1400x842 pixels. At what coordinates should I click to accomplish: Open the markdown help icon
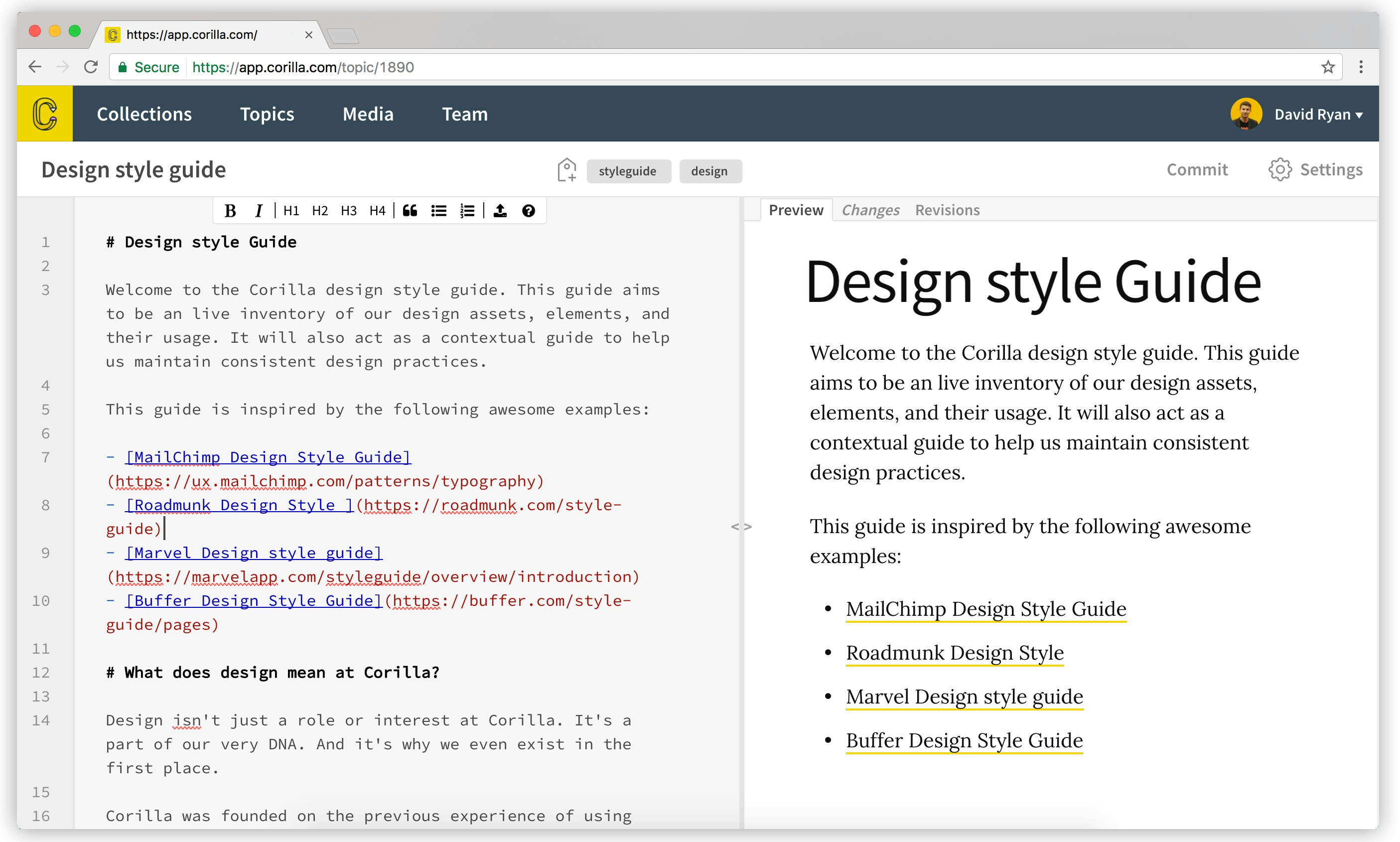pyautogui.click(x=528, y=211)
